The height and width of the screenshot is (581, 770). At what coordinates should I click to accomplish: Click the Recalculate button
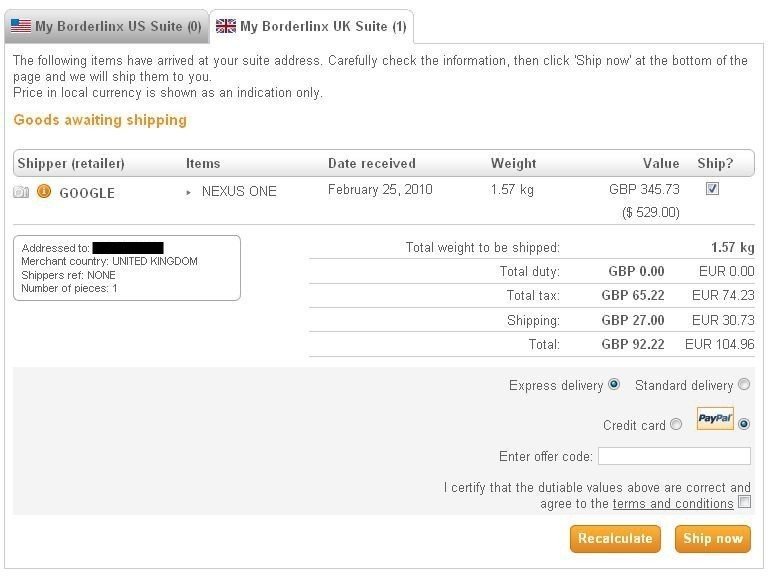point(615,538)
